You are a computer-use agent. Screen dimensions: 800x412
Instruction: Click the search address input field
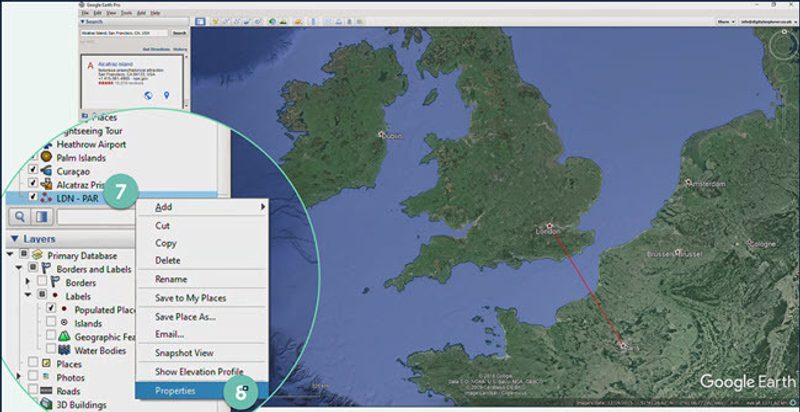124,33
